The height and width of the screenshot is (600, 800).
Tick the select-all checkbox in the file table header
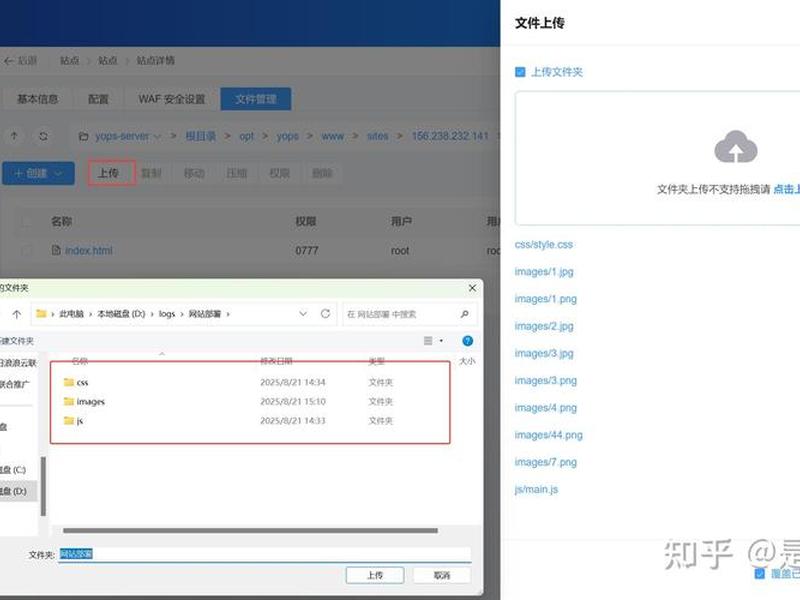27,221
